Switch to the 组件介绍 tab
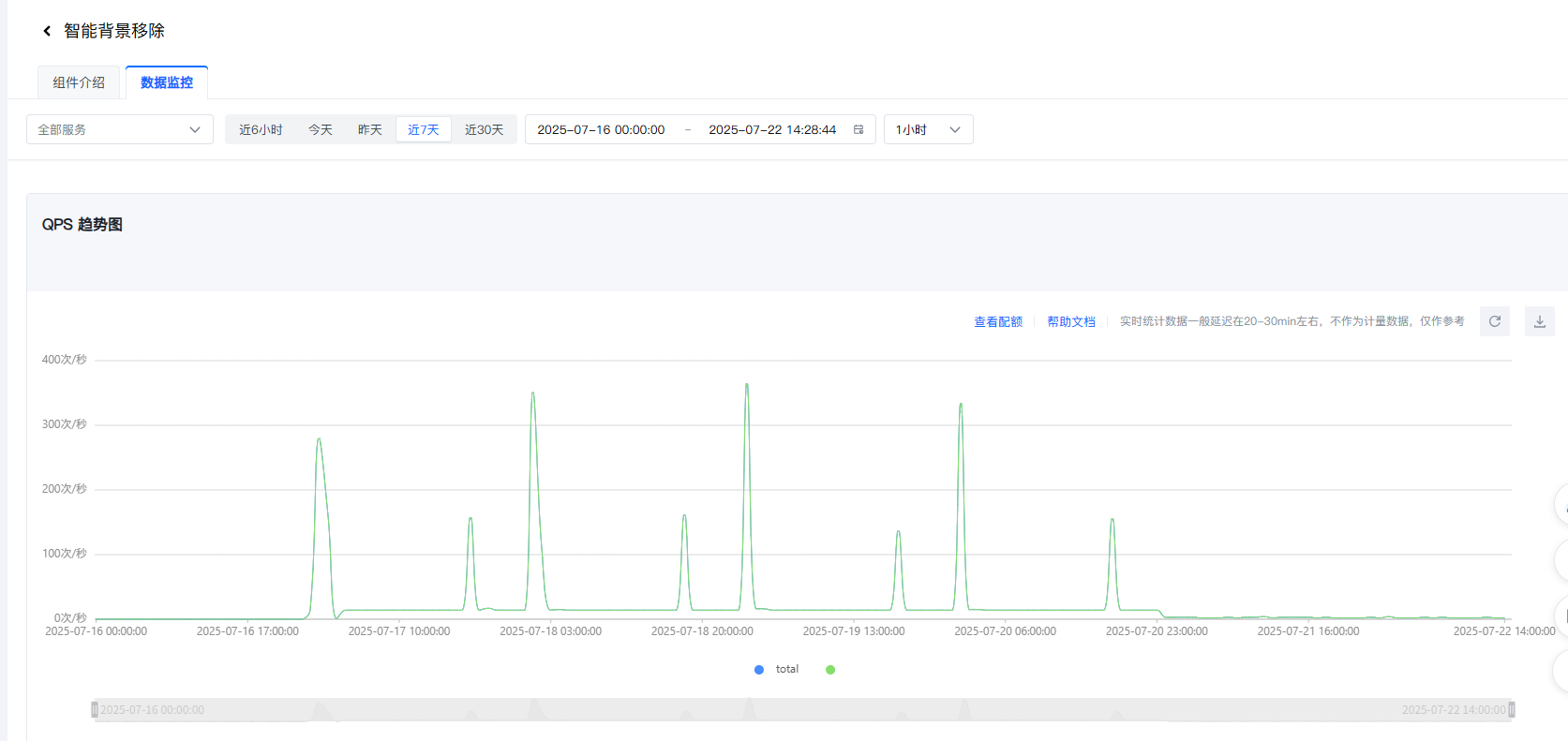This screenshot has height=741, width=1568. pos(79,82)
